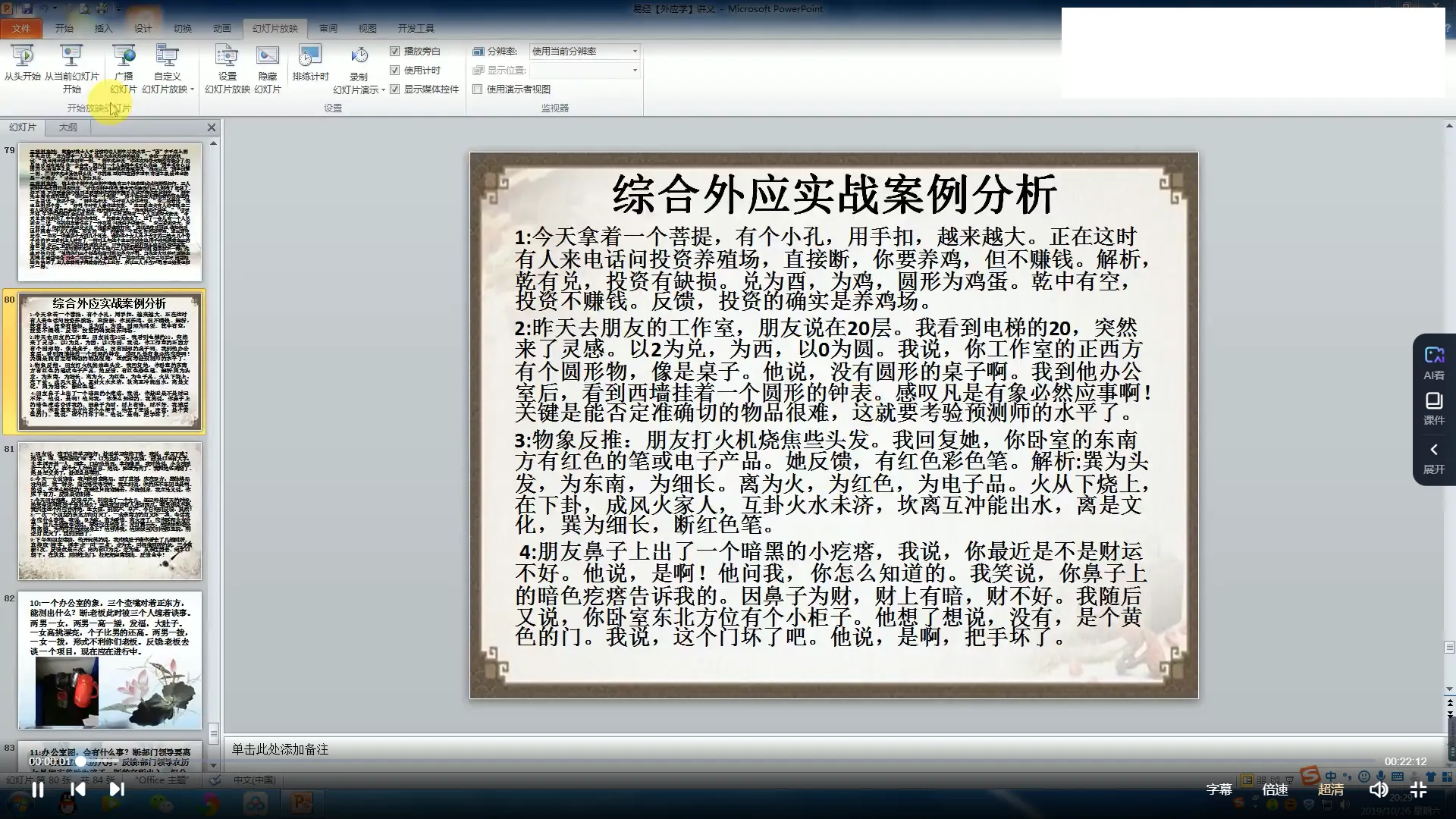
Task: Click main slide area scroll up arrow
Action: [x=1449, y=126]
